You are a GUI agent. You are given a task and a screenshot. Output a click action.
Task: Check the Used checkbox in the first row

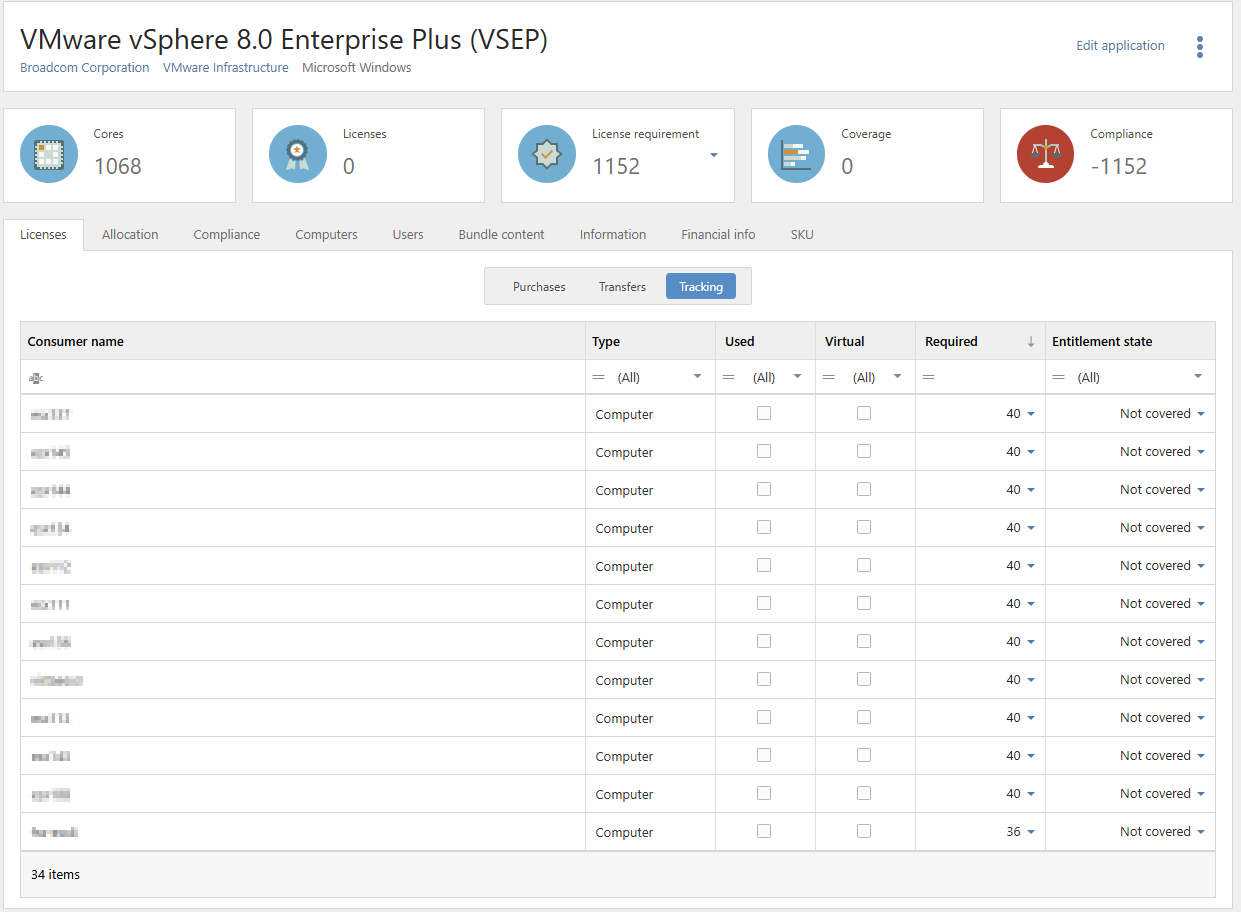pos(764,414)
